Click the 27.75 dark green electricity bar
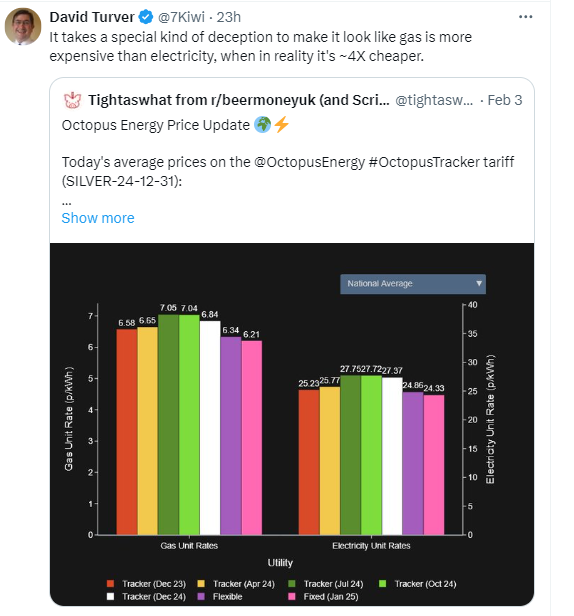The image size is (574, 616). point(350,455)
